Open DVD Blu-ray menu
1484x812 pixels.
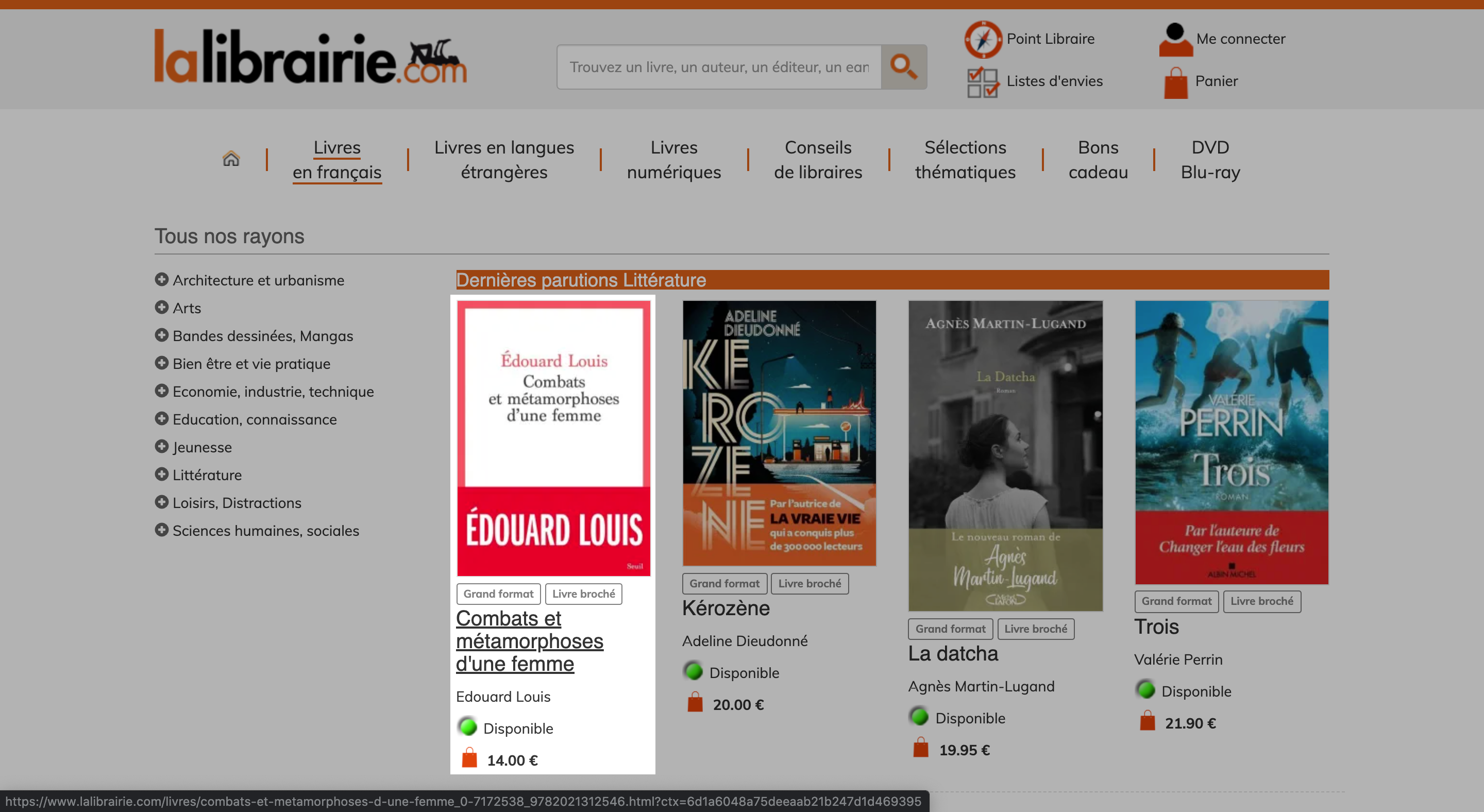point(1210,160)
